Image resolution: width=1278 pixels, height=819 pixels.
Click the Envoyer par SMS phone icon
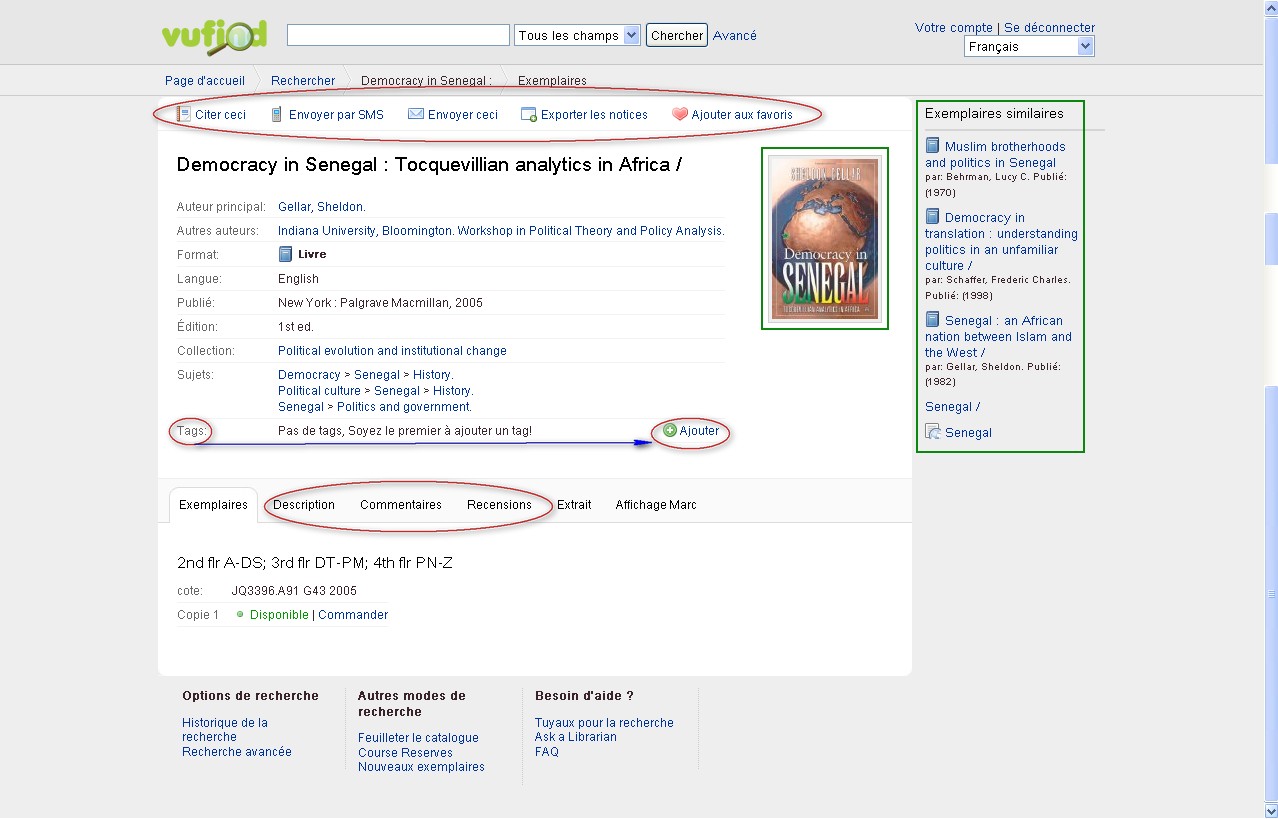pyautogui.click(x=277, y=114)
